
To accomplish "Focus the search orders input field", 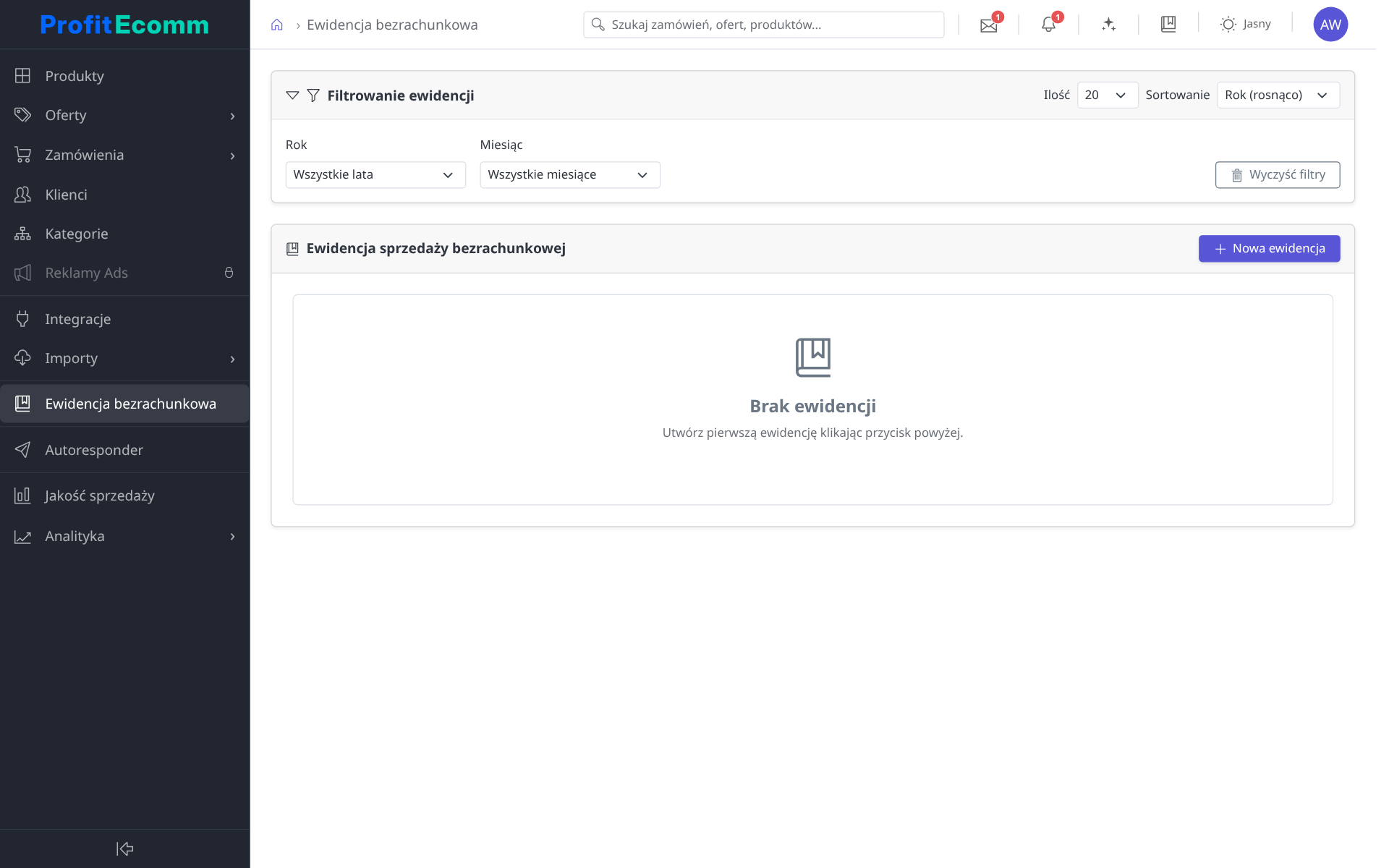I will click(763, 25).
